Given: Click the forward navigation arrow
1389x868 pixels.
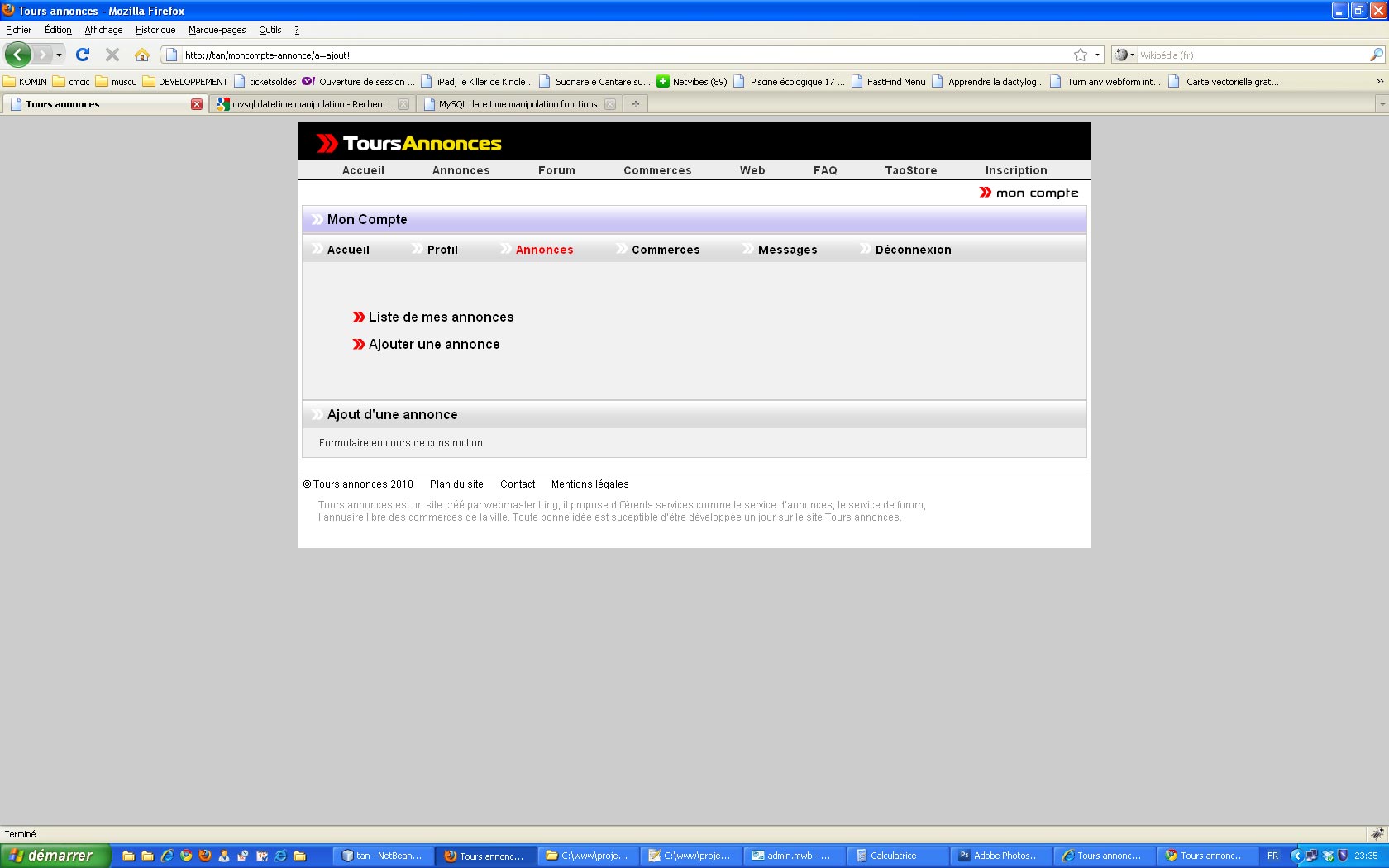Looking at the screenshot, I should pos(42,55).
